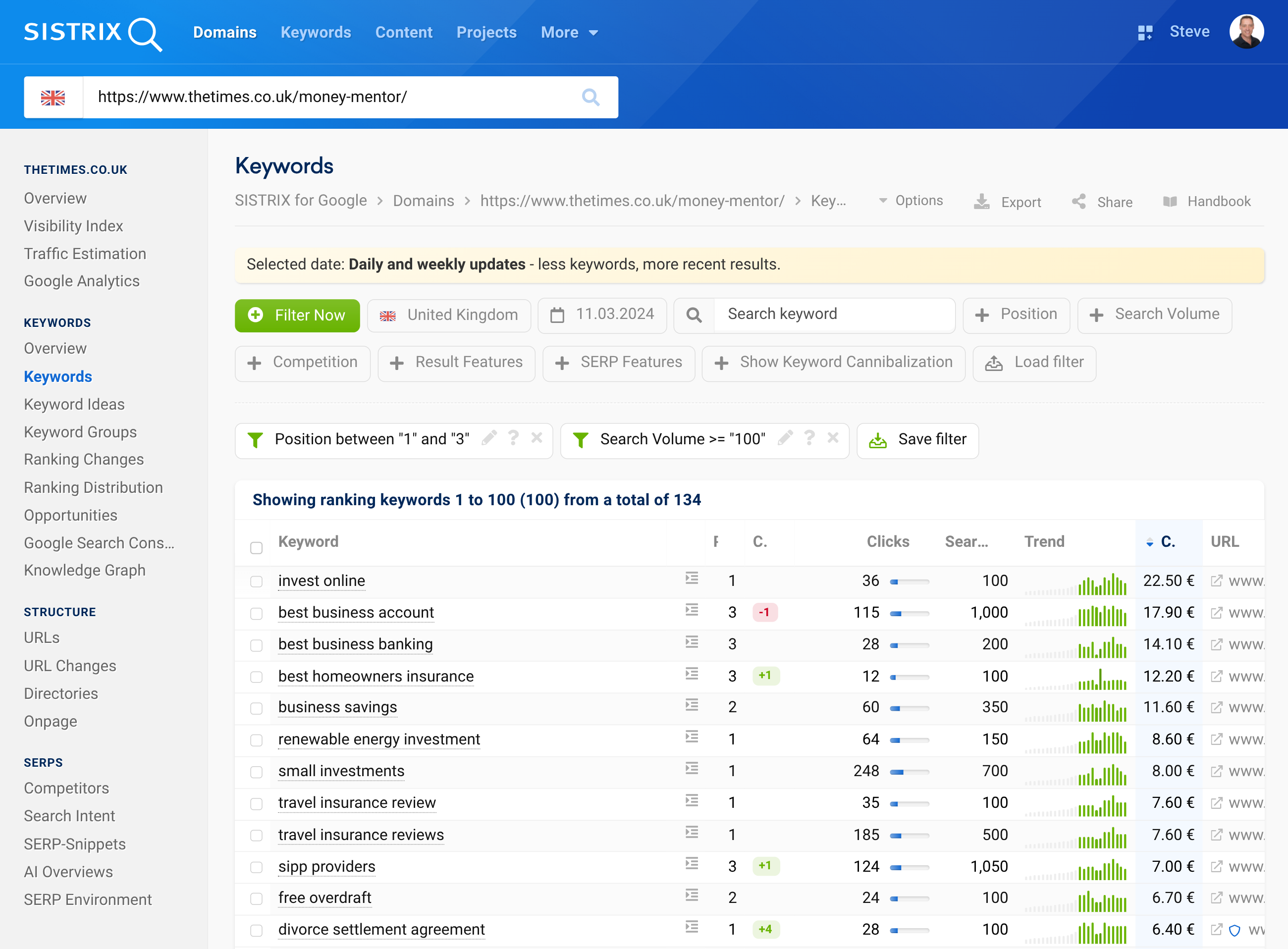Open SERP list icon for invest online
Viewport: 1288px width, 949px height.
[x=692, y=578]
